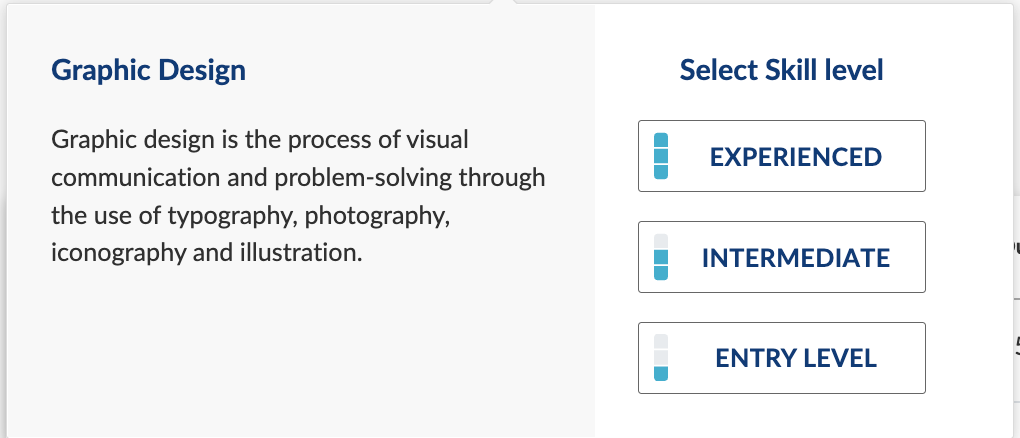This screenshot has height=438, width=1020.
Task: Choose the EXPERIENCED skill level button
Action: (781, 156)
